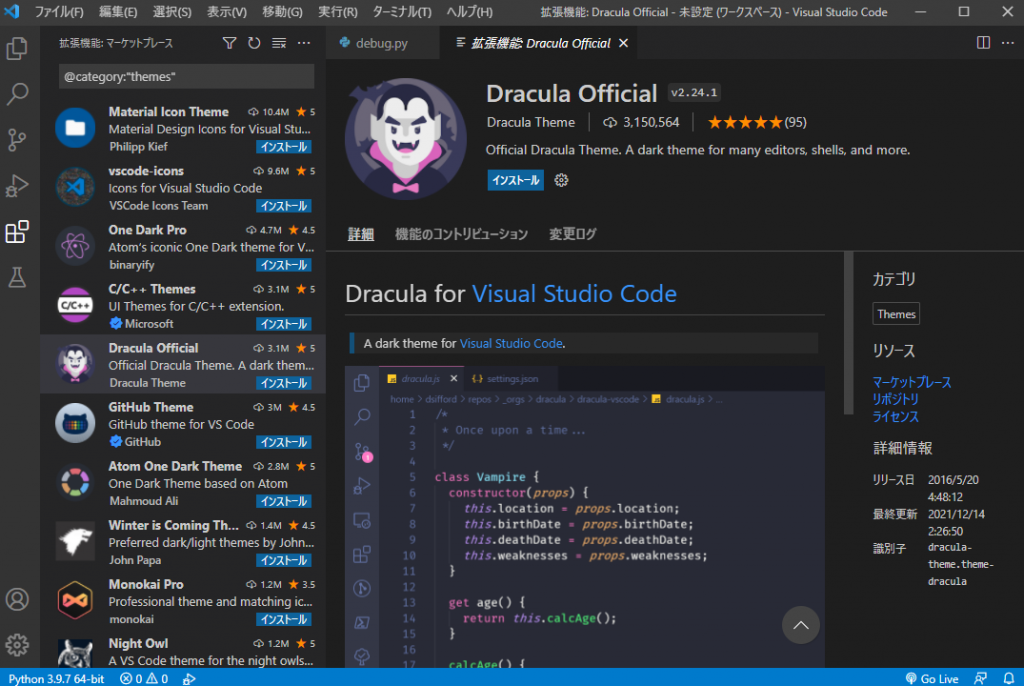
Task: Click the VS Code logo in title bar
Action: pos(12,12)
